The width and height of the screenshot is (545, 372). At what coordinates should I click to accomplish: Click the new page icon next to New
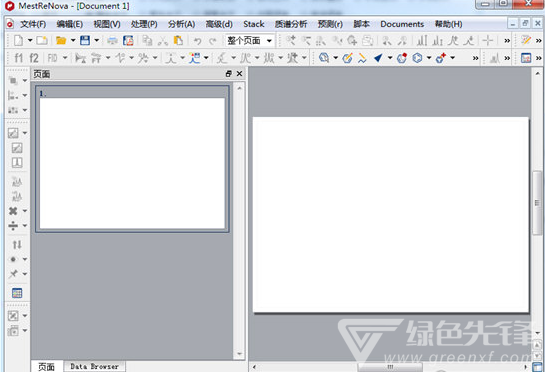(x=42, y=41)
